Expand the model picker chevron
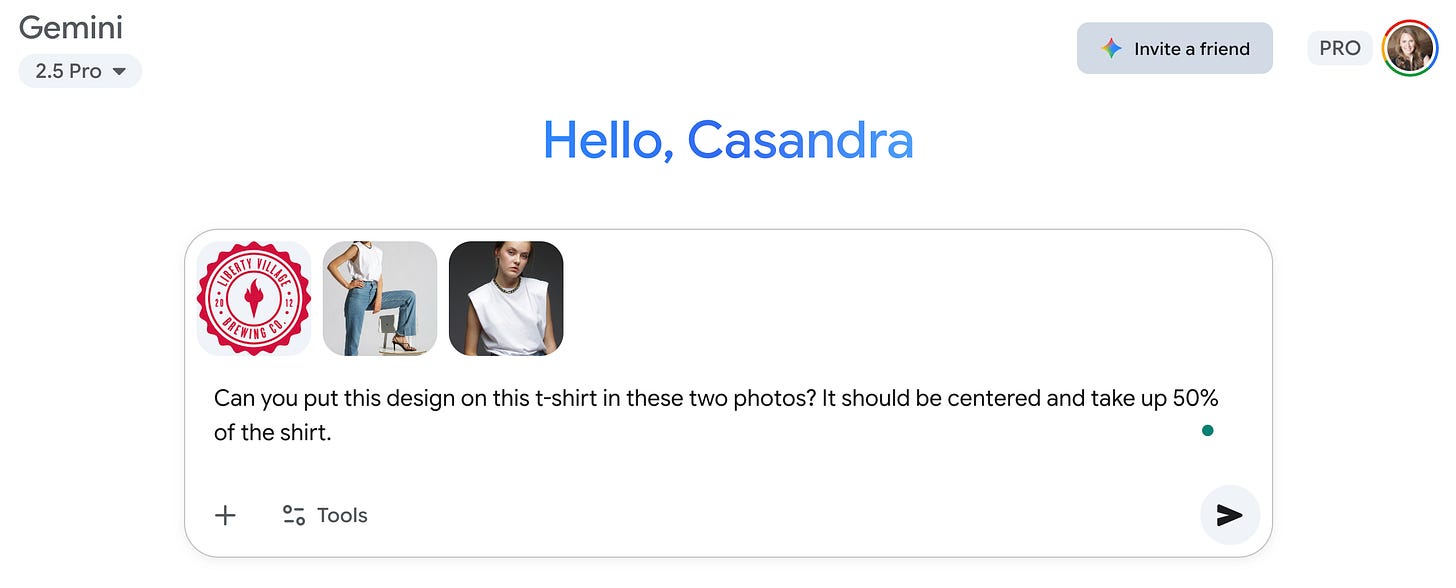Image resolution: width=1456 pixels, height=588 pixels. pos(119,71)
